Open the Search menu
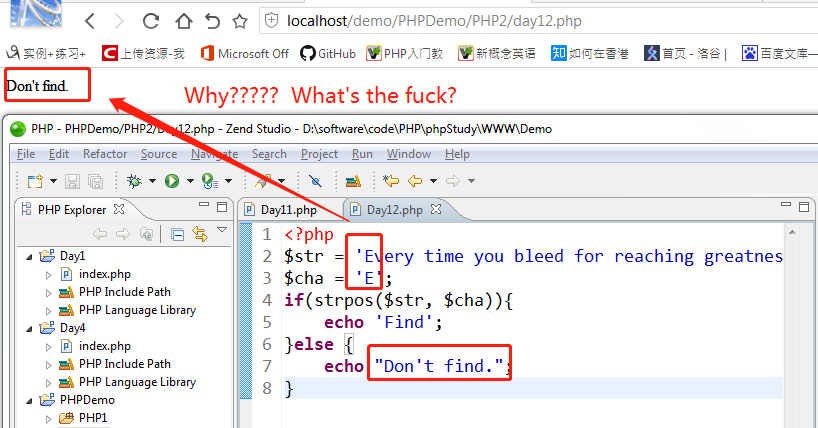818x428 pixels. coord(269,154)
